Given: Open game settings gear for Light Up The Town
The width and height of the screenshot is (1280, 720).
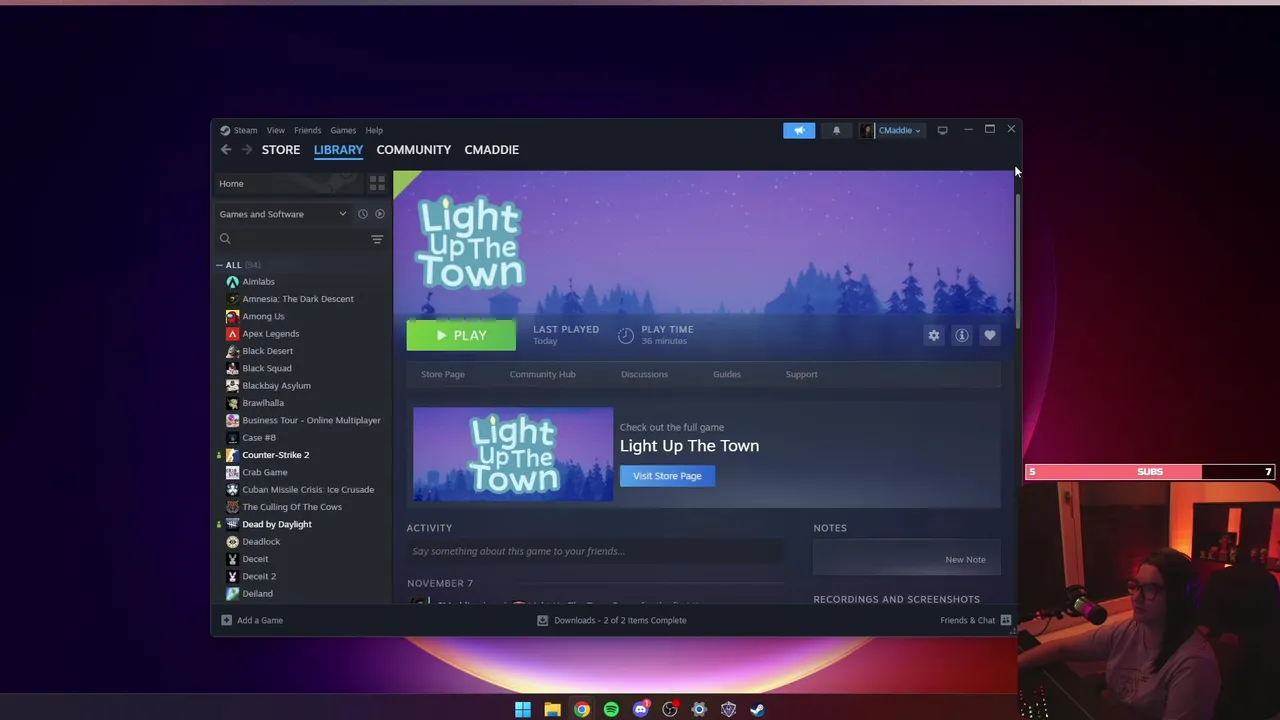Looking at the screenshot, I should 934,336.
